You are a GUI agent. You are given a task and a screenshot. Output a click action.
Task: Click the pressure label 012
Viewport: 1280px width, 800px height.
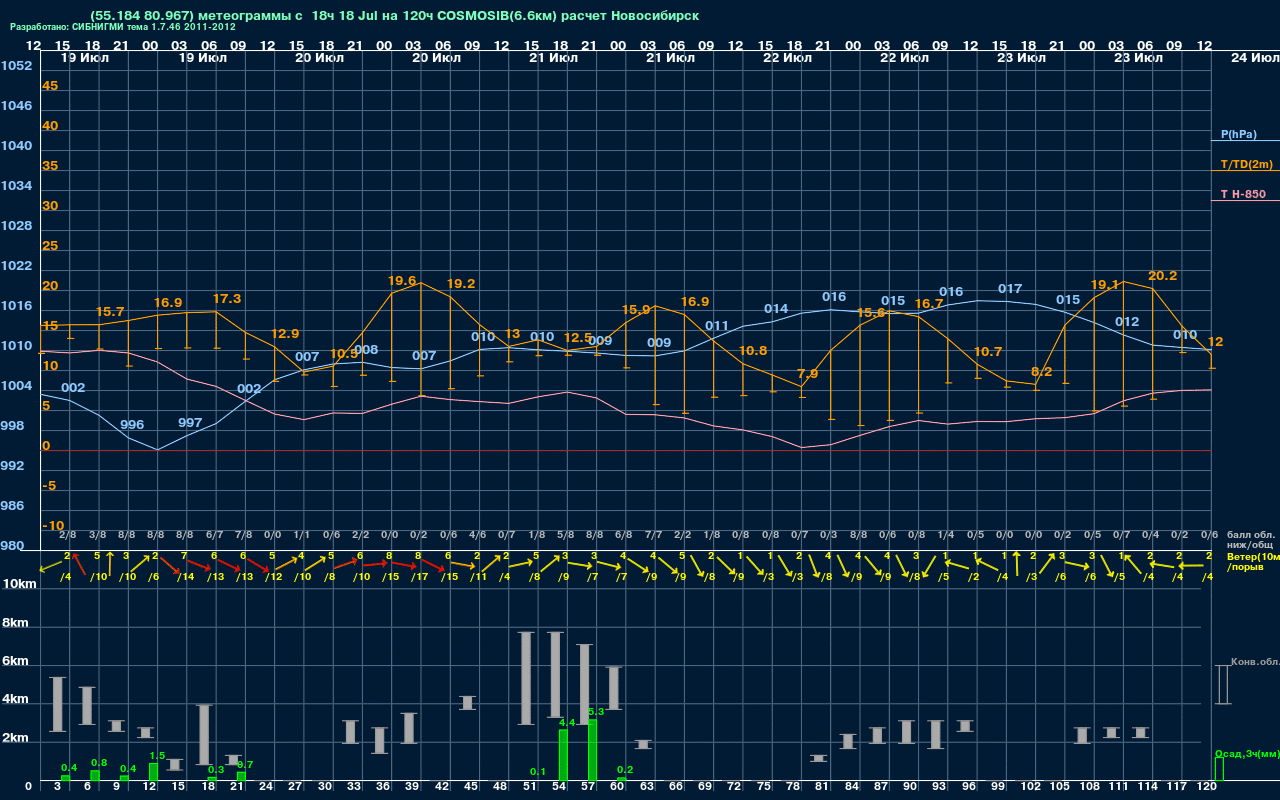[x=1127, y=322]
